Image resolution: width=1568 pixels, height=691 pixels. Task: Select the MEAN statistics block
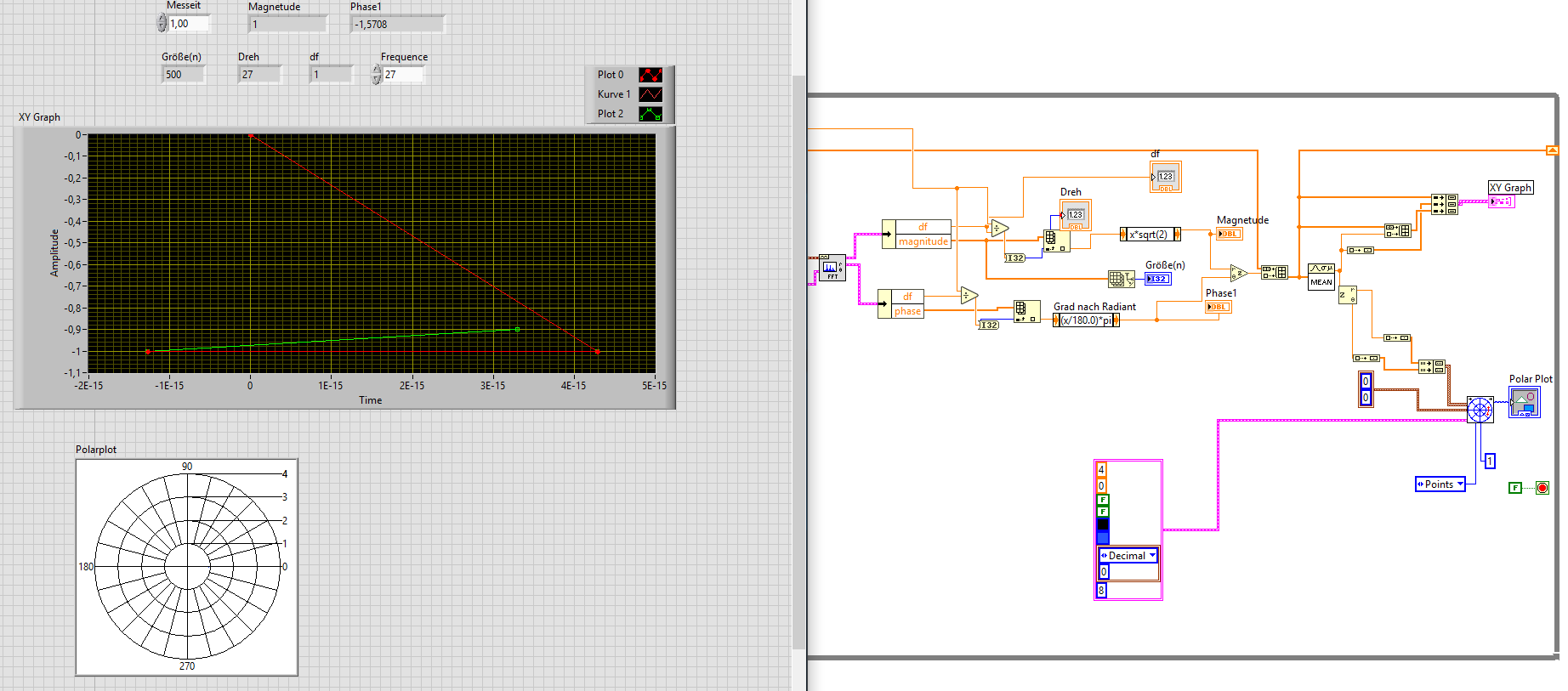pos(1321,276)
